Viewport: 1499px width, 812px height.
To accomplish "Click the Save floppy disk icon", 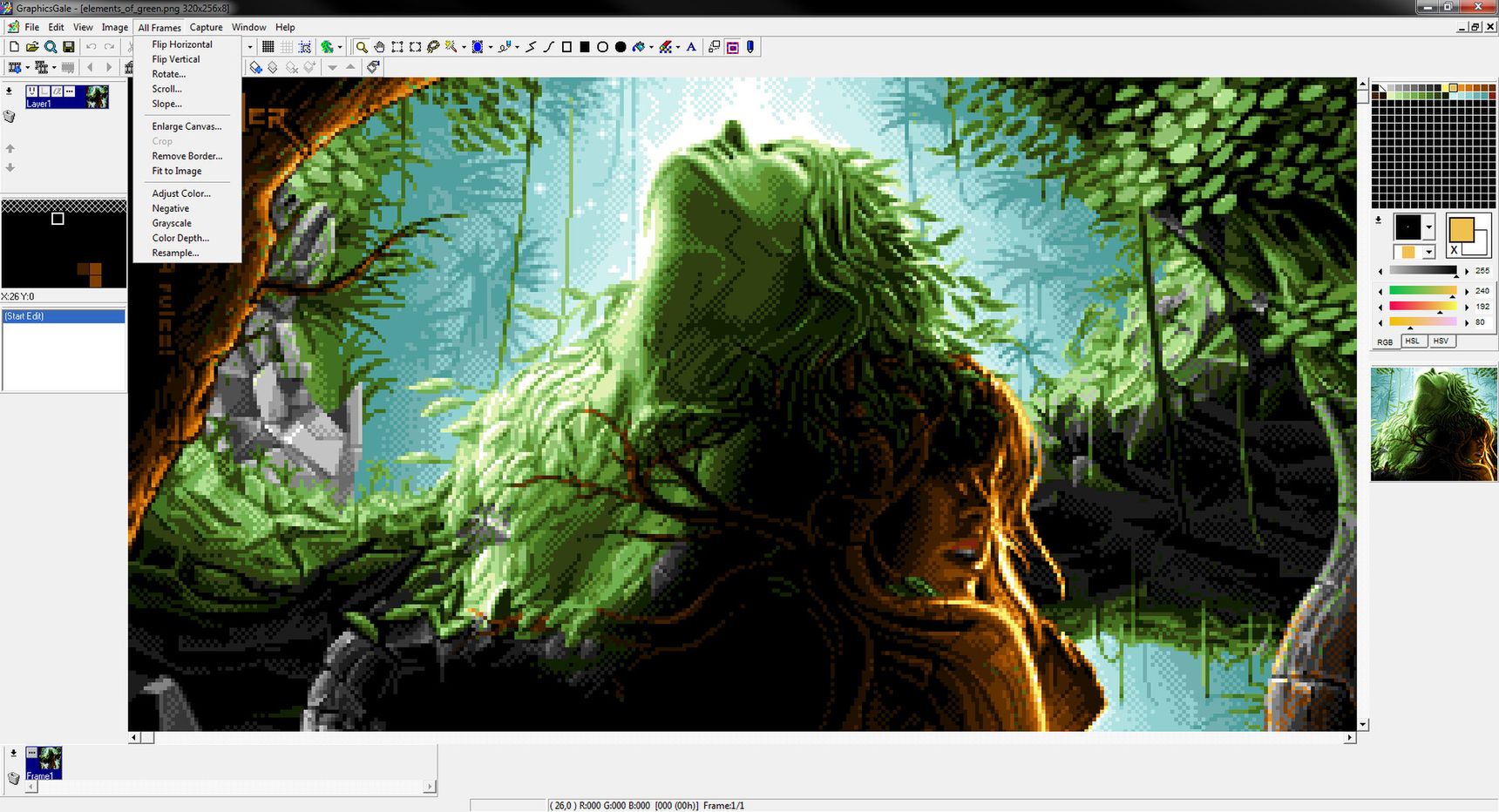I will pyautogui.click(x=69, y=46).
